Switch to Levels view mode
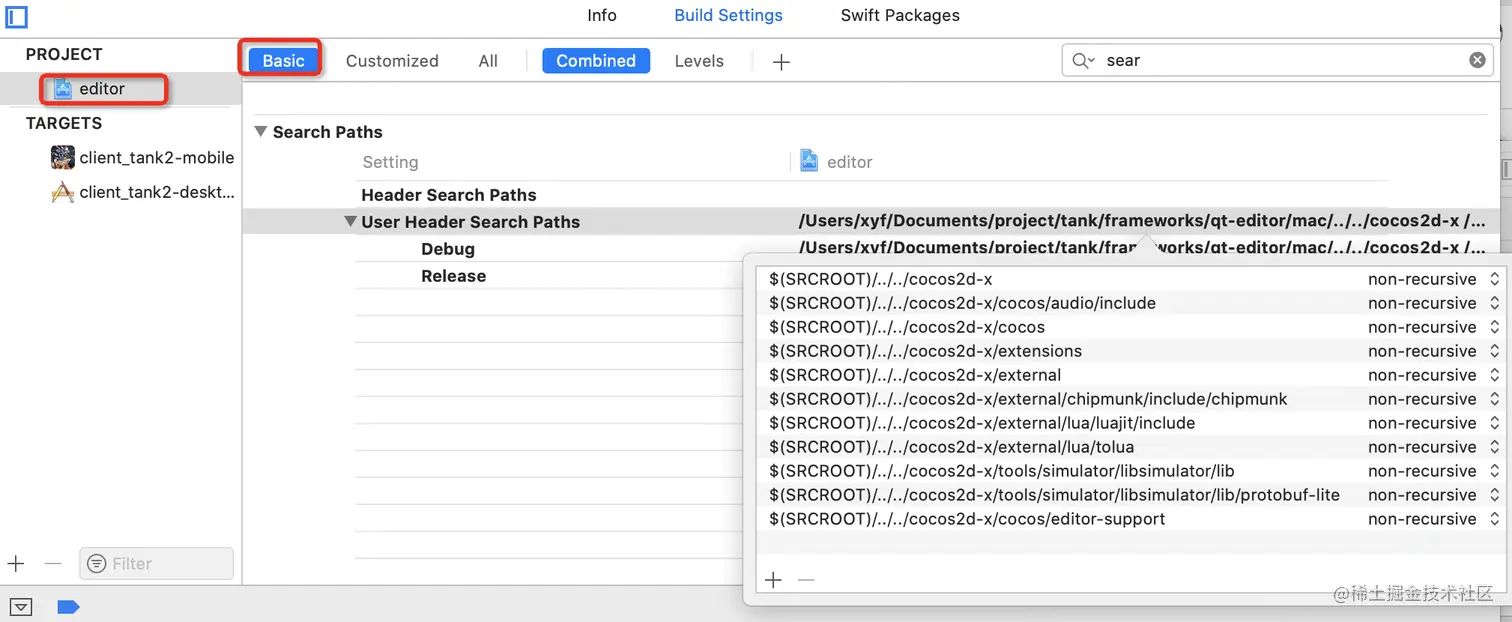The width and height of the screenshot is (1512, 622). click(x=699, y=61)
